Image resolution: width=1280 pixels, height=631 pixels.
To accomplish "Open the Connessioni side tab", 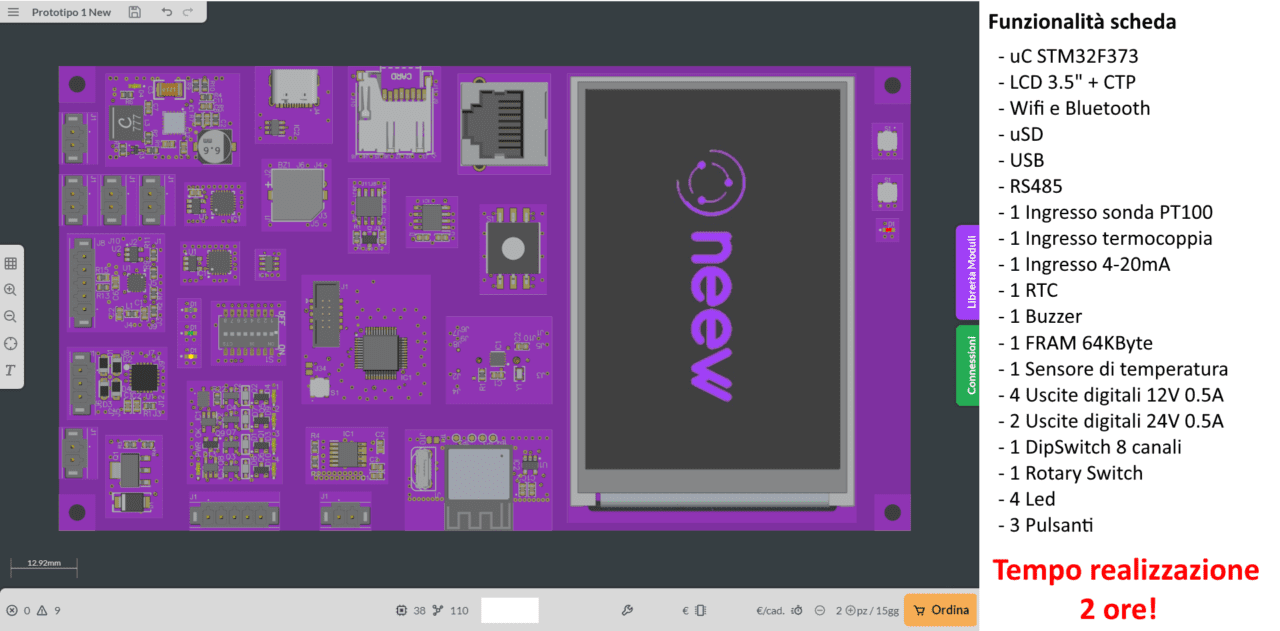I will tap(967, 365).
